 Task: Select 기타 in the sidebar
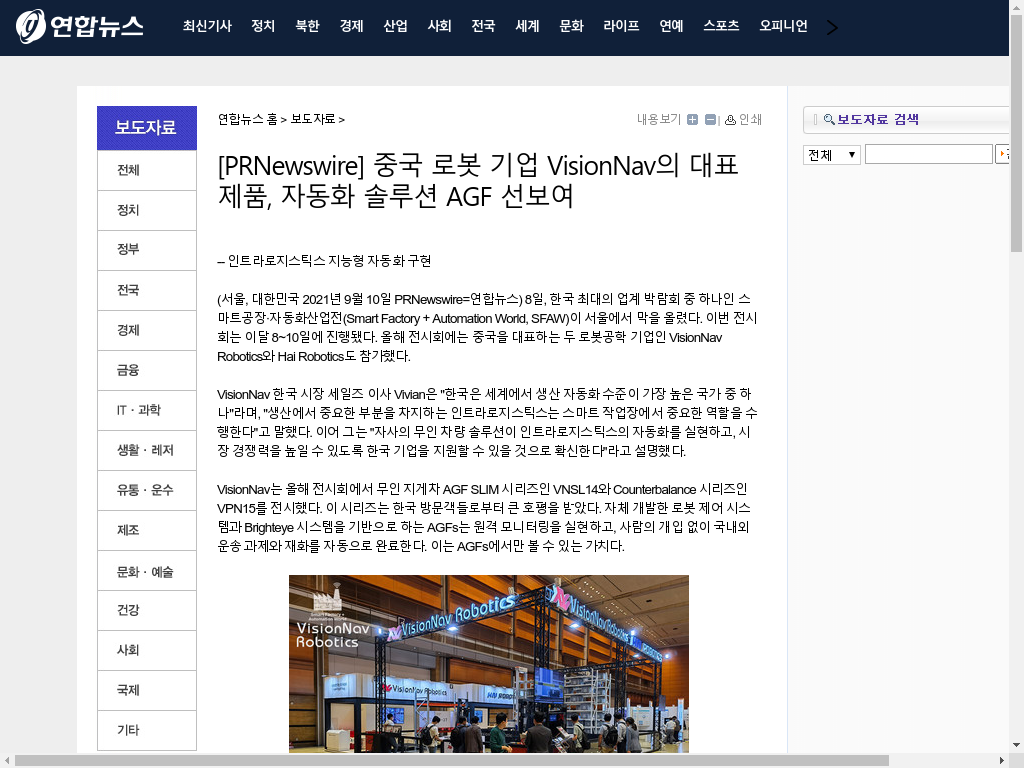[147, 730]
